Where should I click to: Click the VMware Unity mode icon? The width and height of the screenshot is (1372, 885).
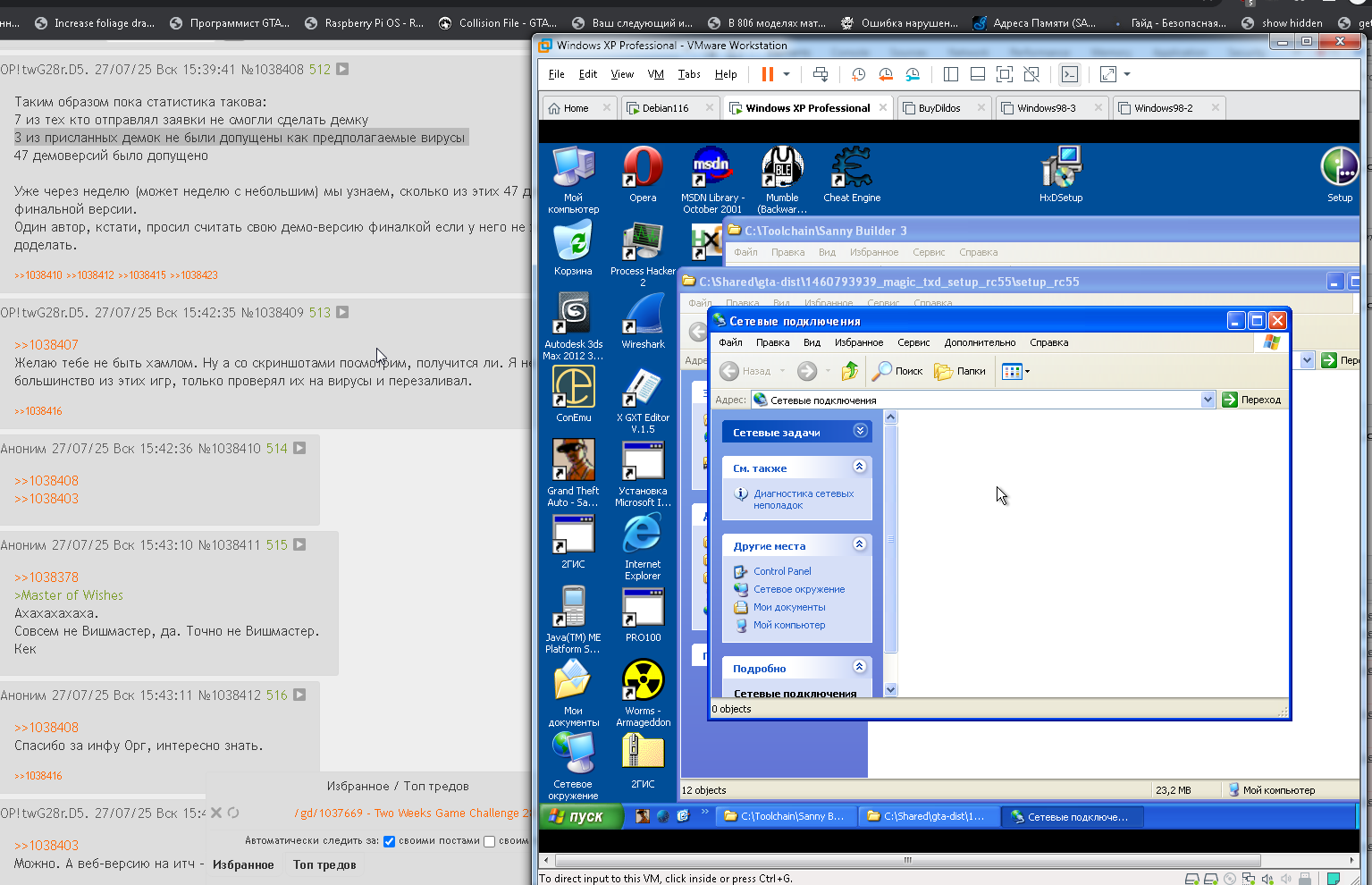(1031, 74)
